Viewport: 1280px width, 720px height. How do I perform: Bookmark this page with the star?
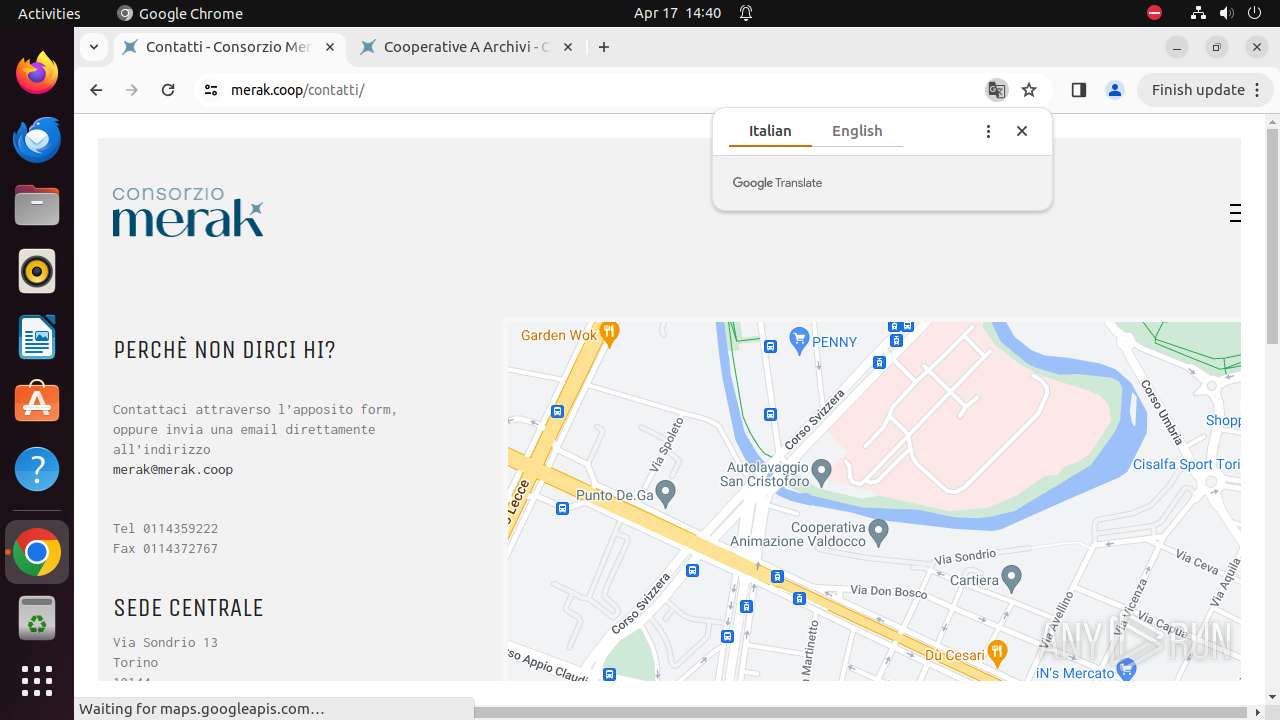[x=1029, y=90]
